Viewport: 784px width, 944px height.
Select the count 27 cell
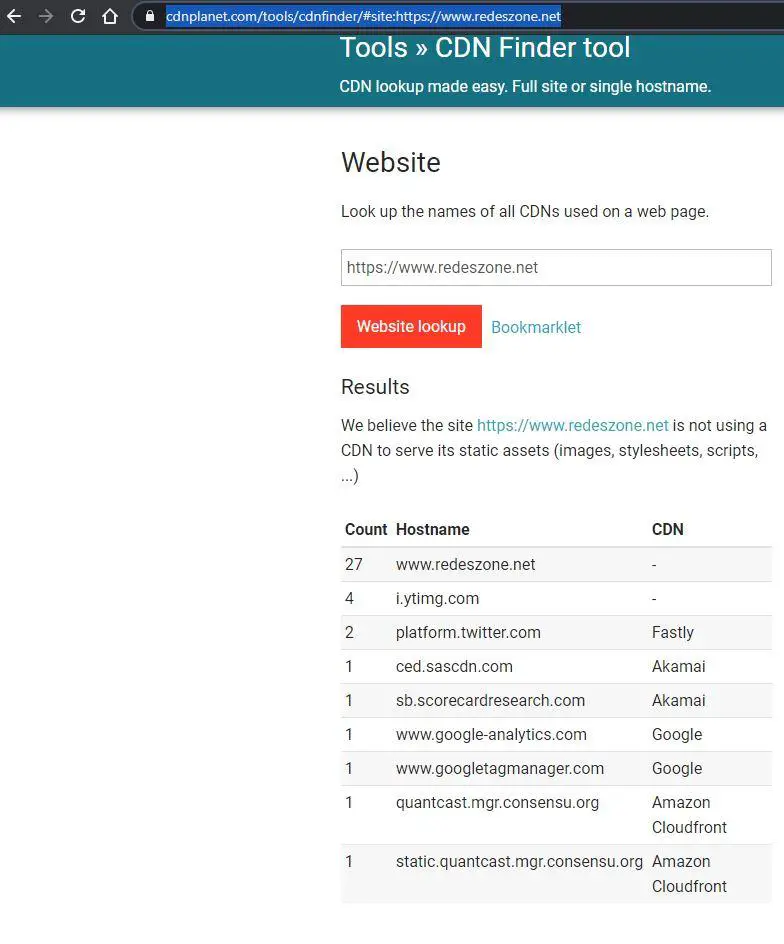pos(353,564)
